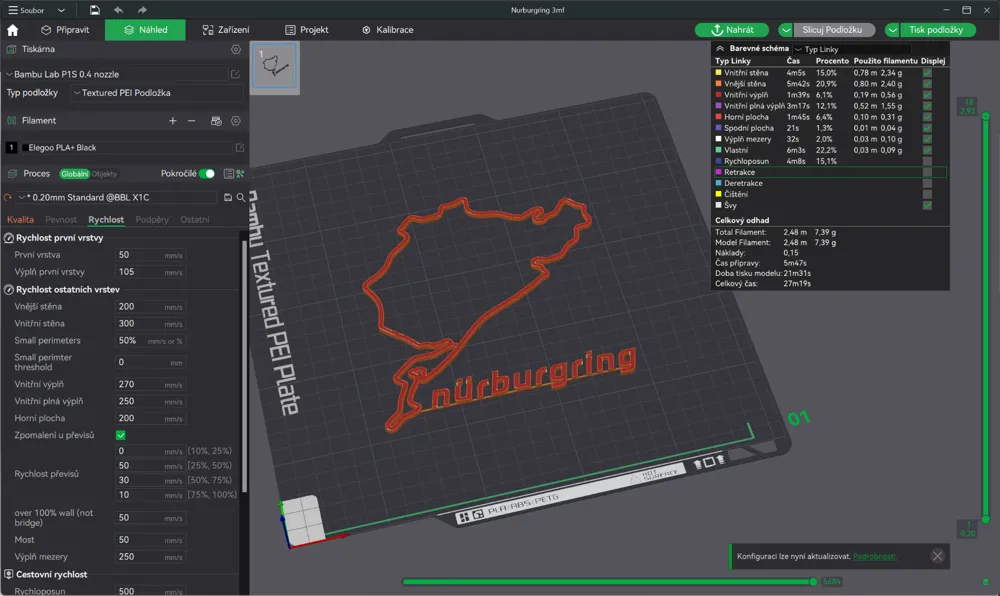Open dropdown arrow beside Slicuj Podložku

(786, 30)
